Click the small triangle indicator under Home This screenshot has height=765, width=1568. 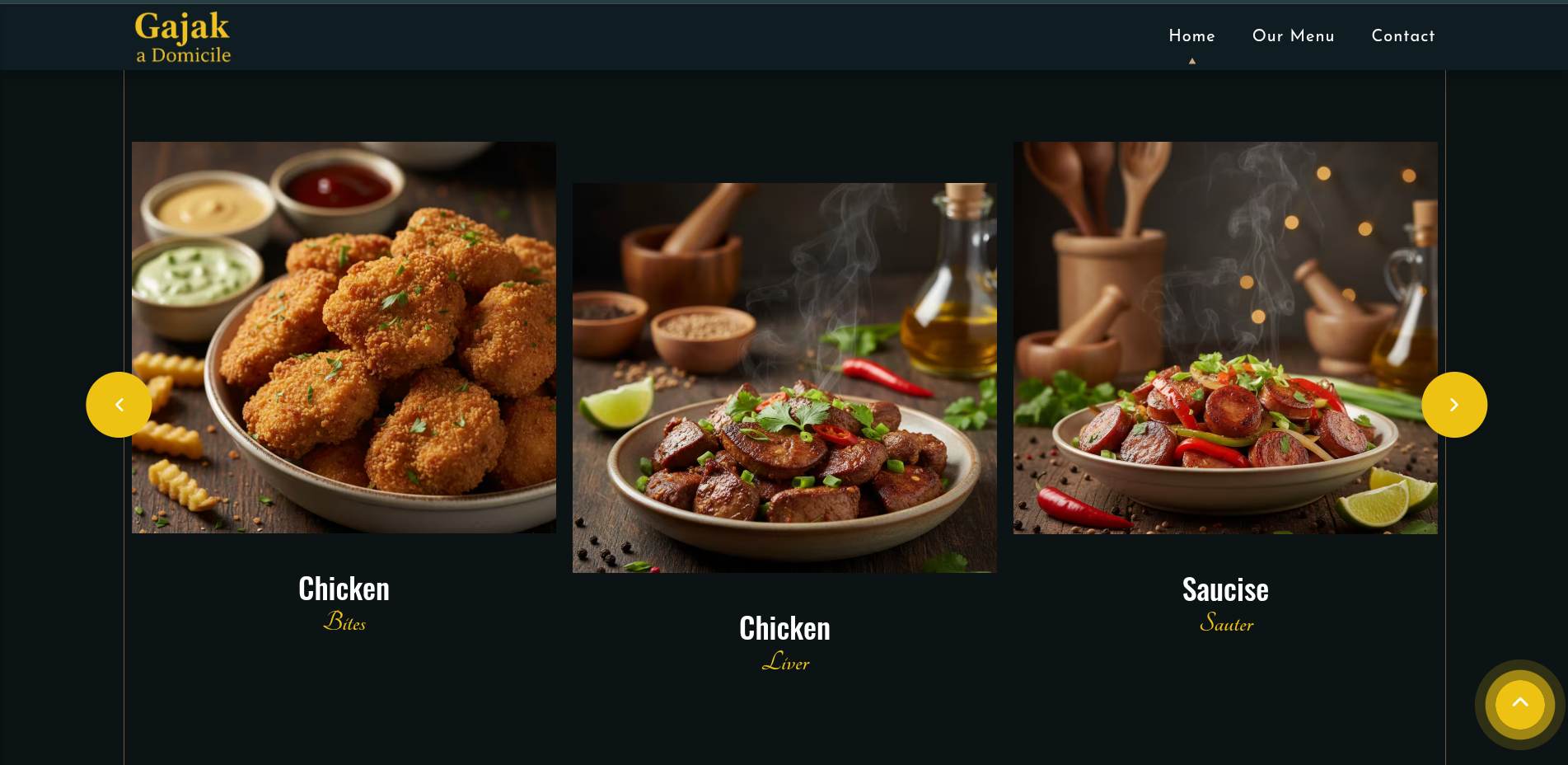pyautogui.click(x=1191, y=61)
